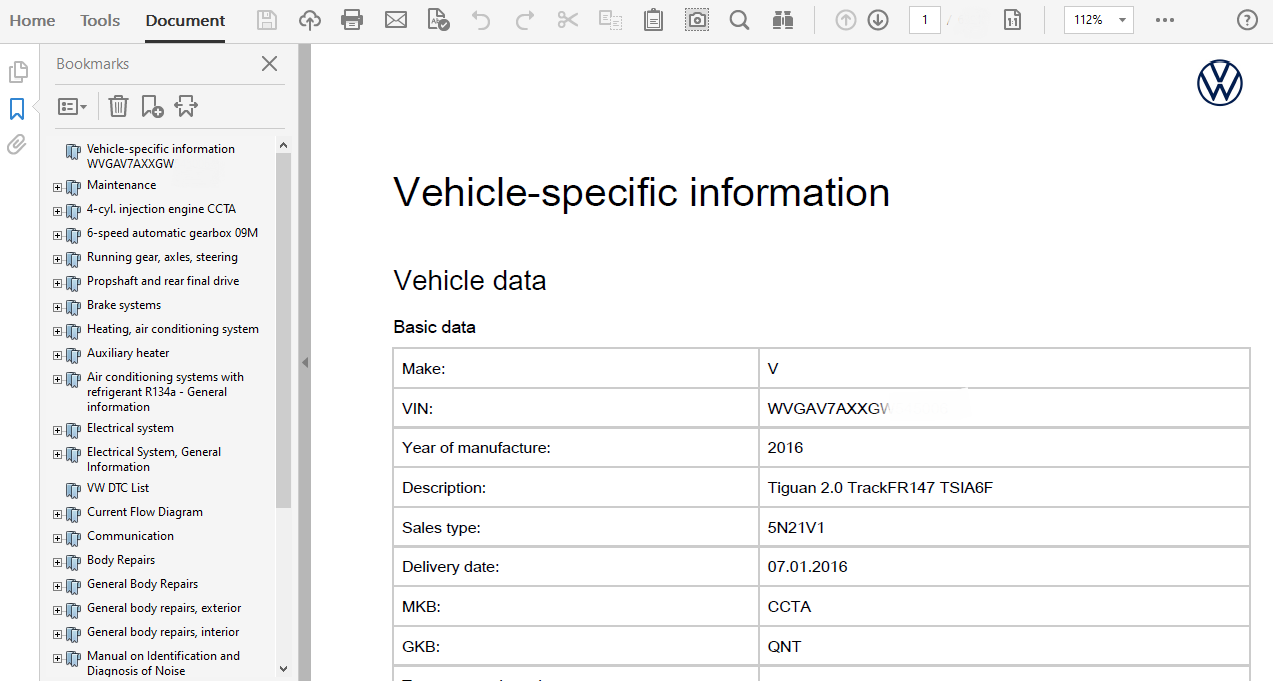Click the Print icon
The height and width of the screenshot is (681, 1273).
pyautogui.click(x=352, y=19)
